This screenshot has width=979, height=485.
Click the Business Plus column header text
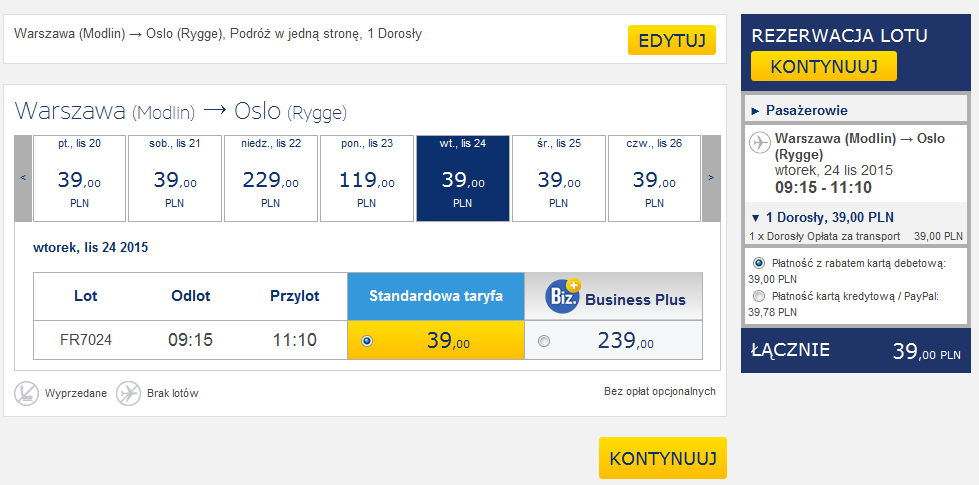[x=635, y=300]
